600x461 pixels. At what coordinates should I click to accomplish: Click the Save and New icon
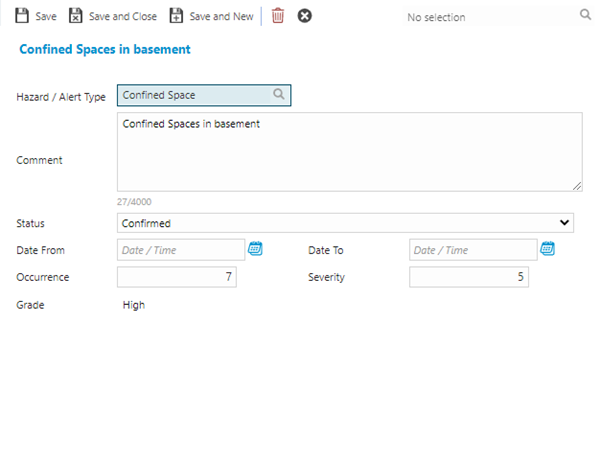click(x=176, y=16)
